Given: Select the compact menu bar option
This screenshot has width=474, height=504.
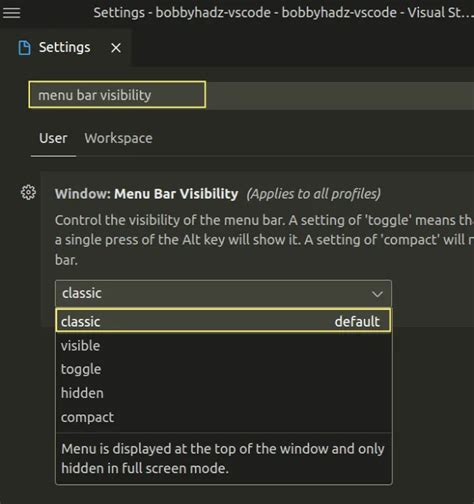Looking at the screenshot, I should pos(223,417).
